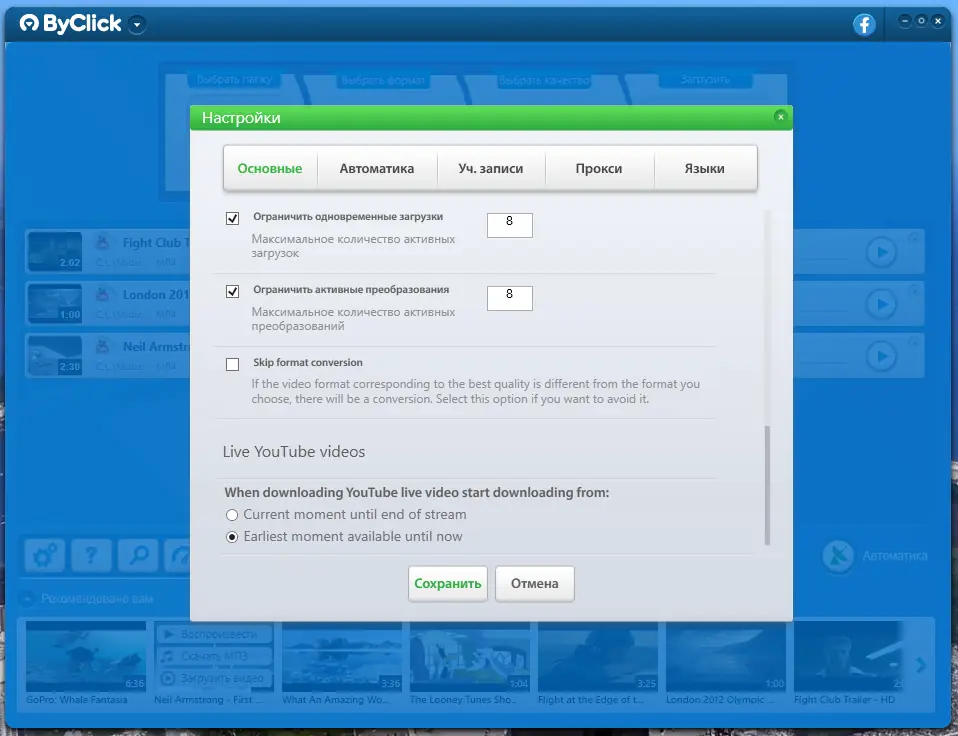This screenshot has width=958, height=736.
Task: Collapse the Рекомендовано вам section
Action: 27,599
